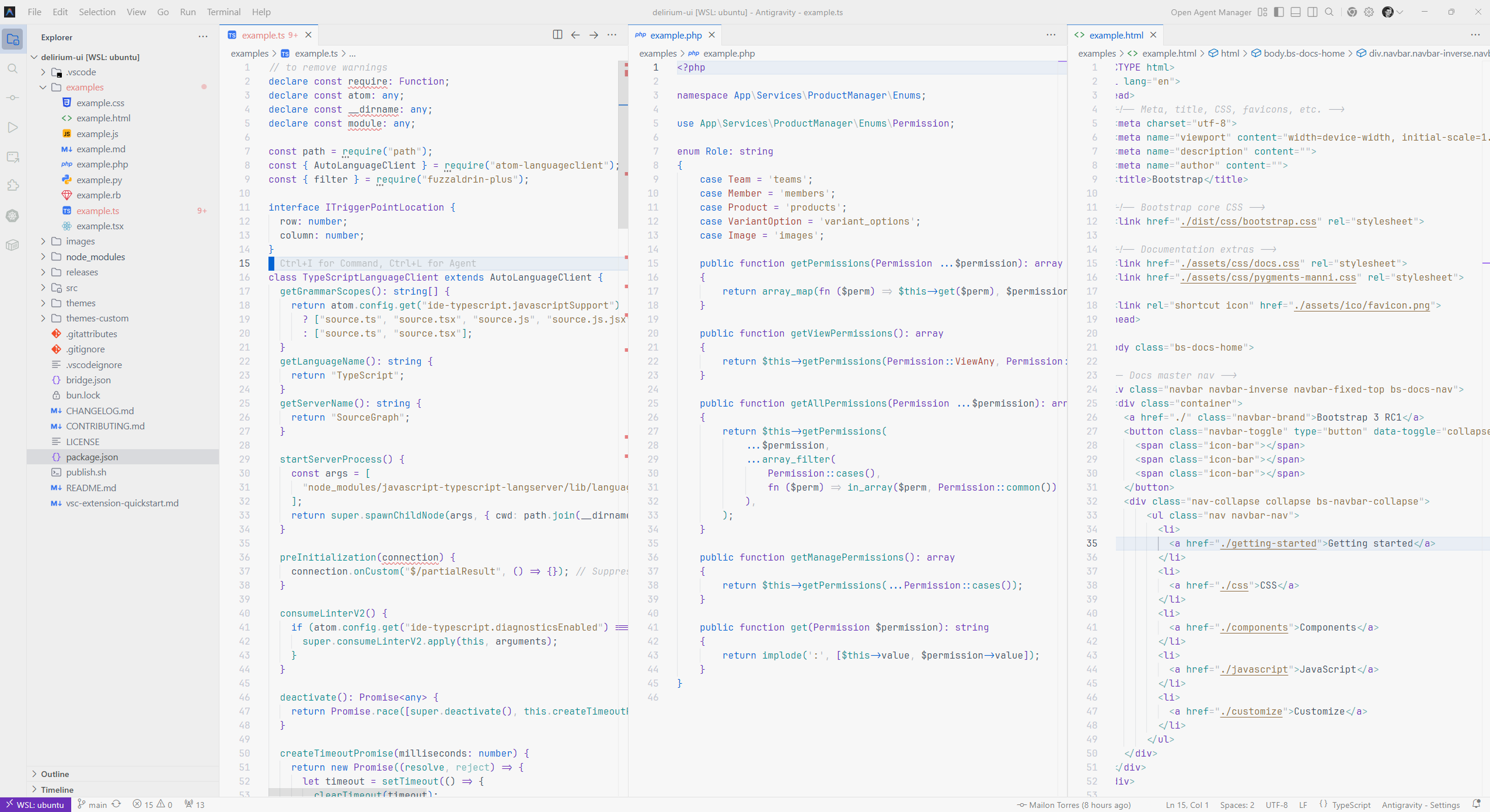Screen dimensions: 1490x812
Task: Toggle the bottom panel visibility
Action: [x=1296, y=12]
